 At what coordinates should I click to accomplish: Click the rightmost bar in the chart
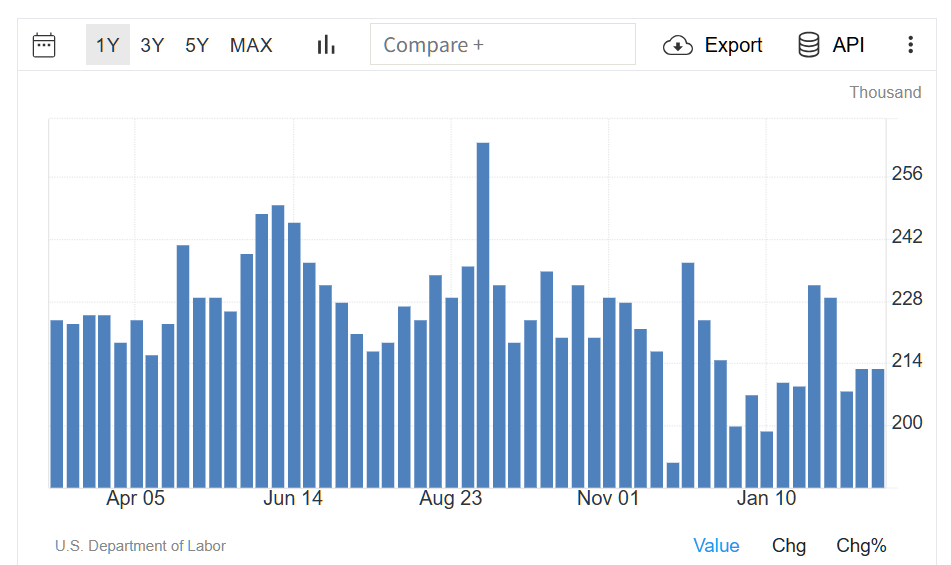coord(878,428)
